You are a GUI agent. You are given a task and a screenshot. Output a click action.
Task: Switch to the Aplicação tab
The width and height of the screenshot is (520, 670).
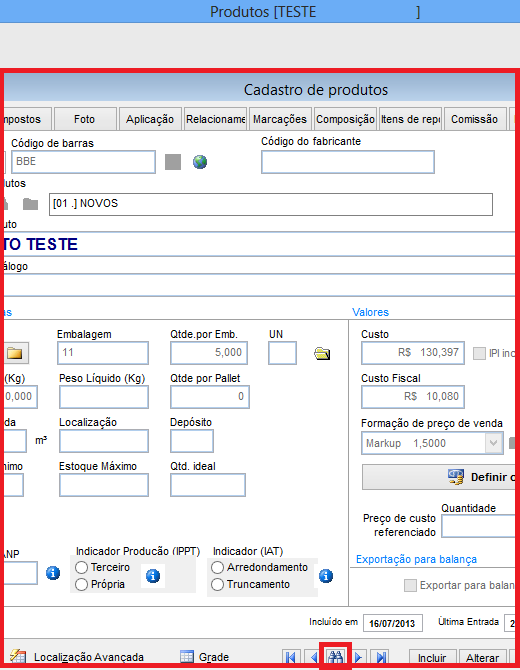(150, 119)
